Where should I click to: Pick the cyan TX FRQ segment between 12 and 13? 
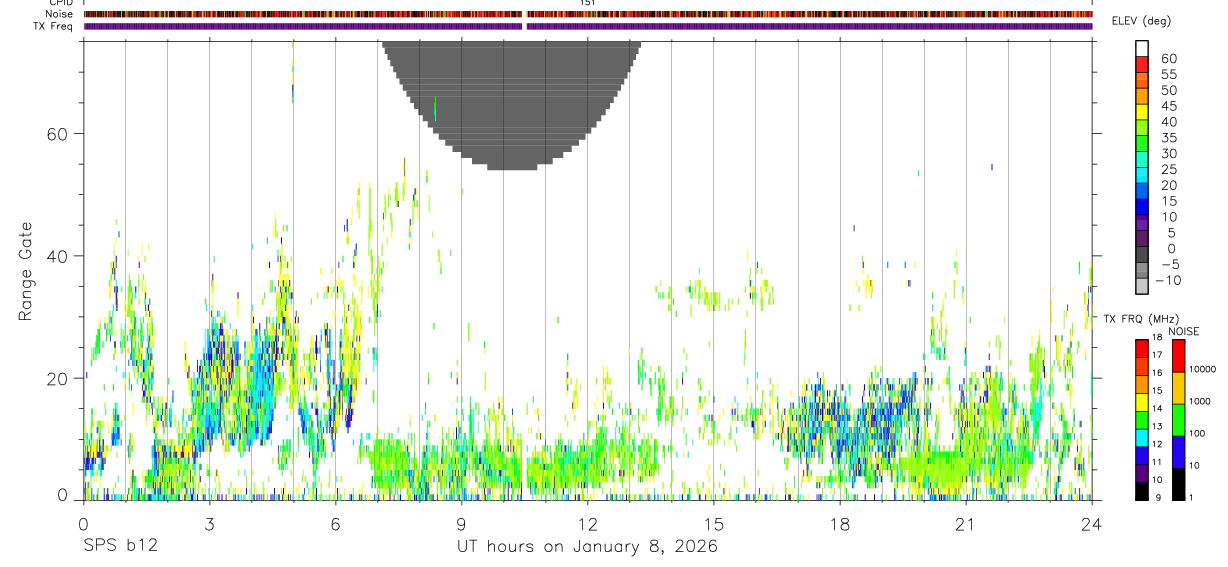[x=1142, y=437]
